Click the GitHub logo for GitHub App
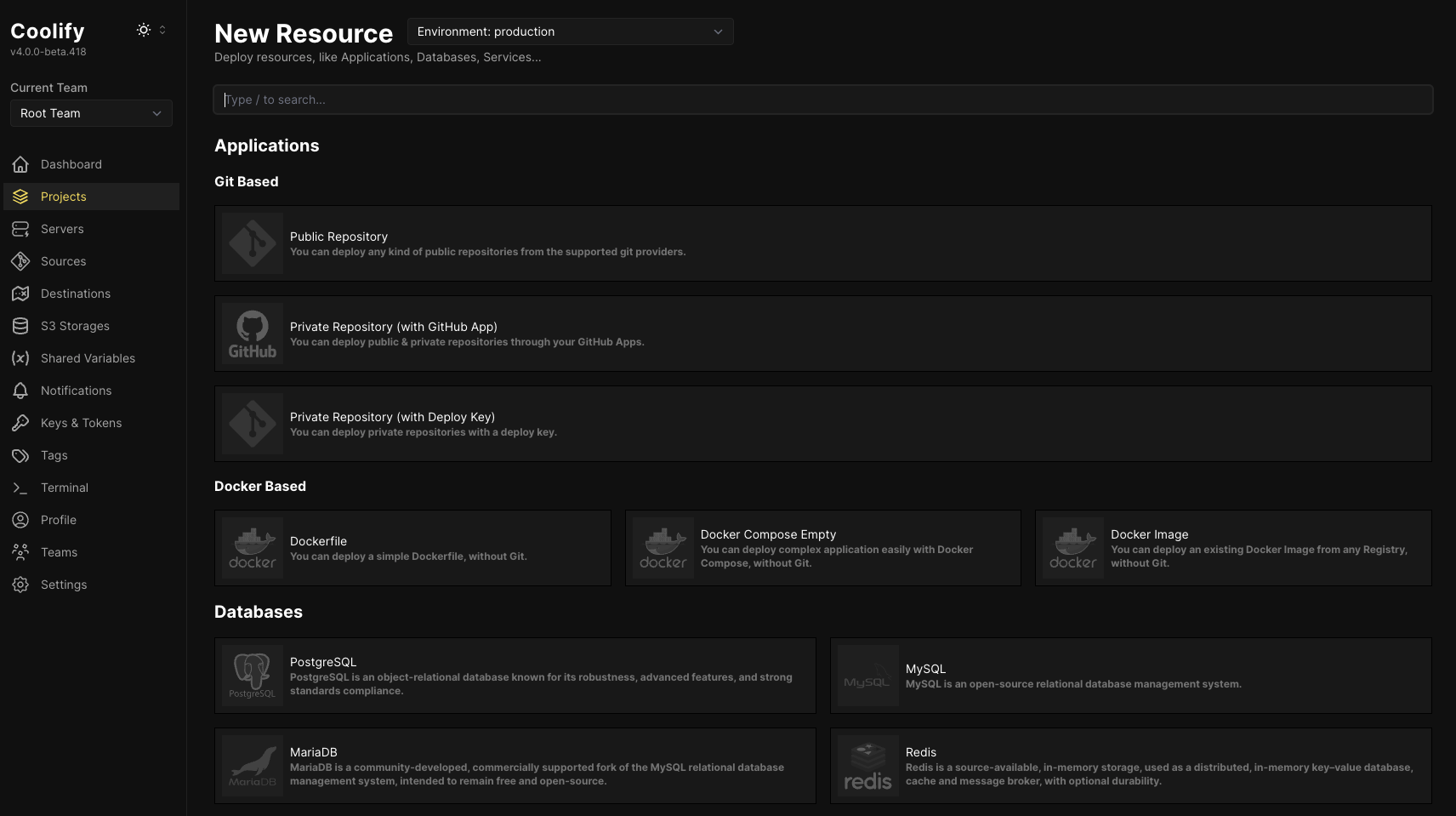 [253, 334]
